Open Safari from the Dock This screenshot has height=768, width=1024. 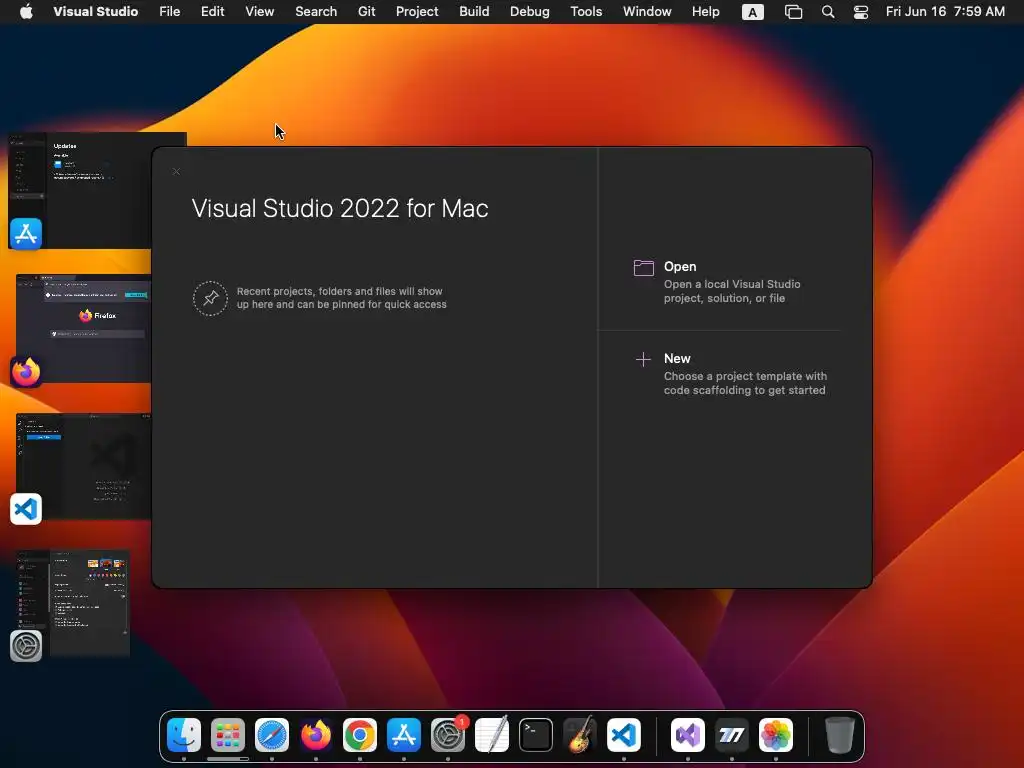[272, 735]
